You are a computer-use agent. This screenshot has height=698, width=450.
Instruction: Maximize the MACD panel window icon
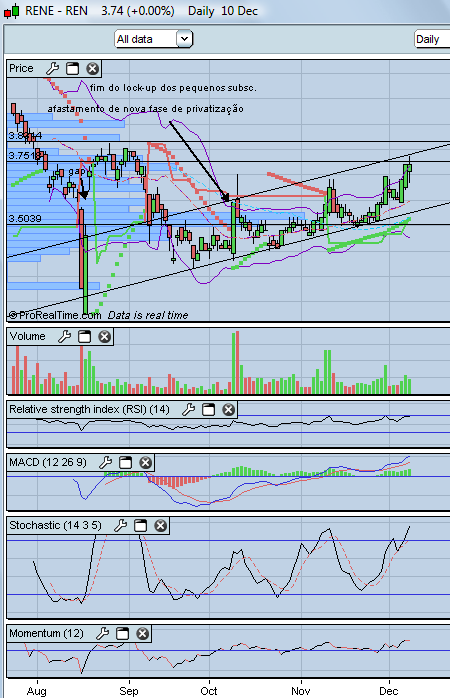coord(125,463)
